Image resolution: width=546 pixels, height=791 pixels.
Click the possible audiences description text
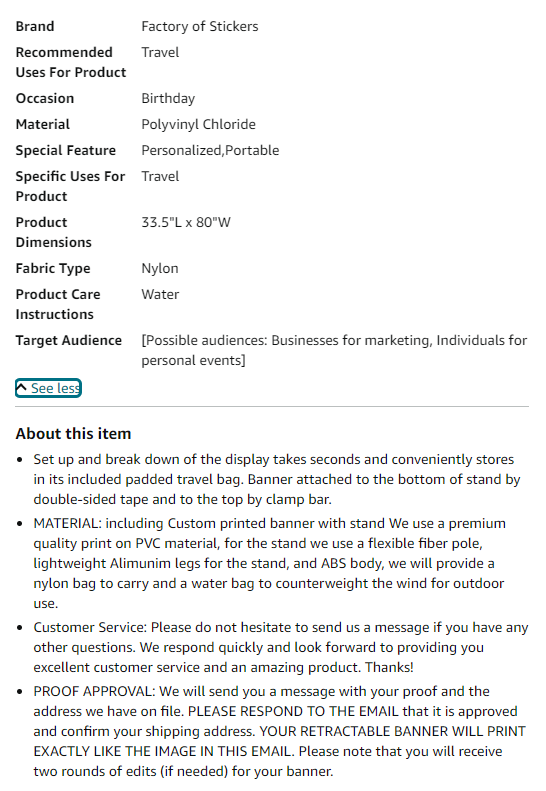334,350
